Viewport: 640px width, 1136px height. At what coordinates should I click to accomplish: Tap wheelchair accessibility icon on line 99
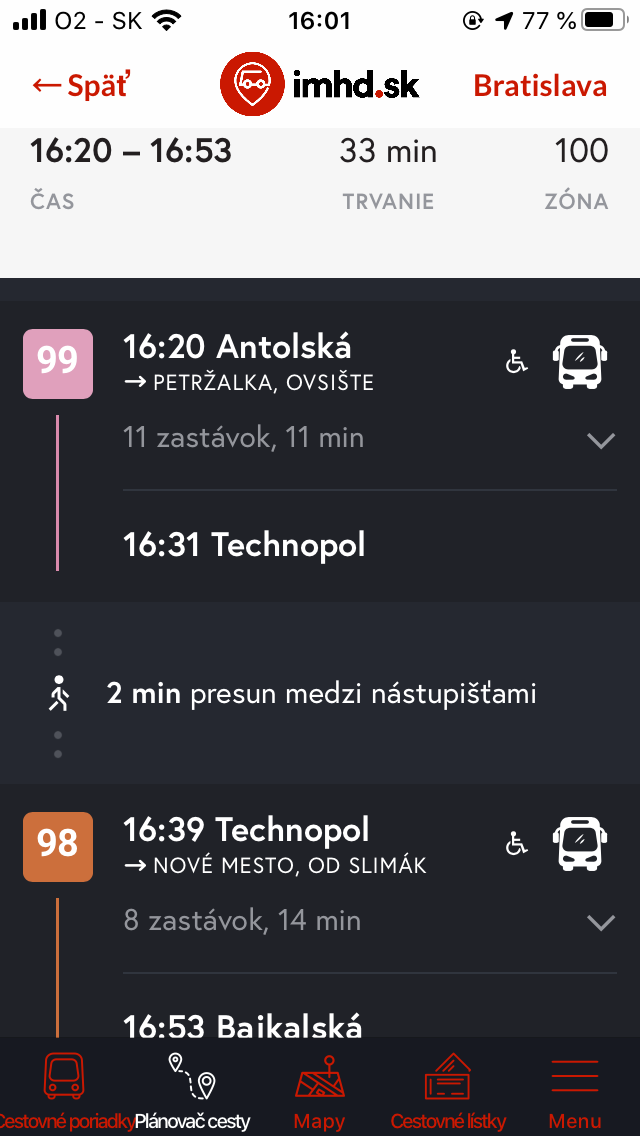(x=516, y=362)
